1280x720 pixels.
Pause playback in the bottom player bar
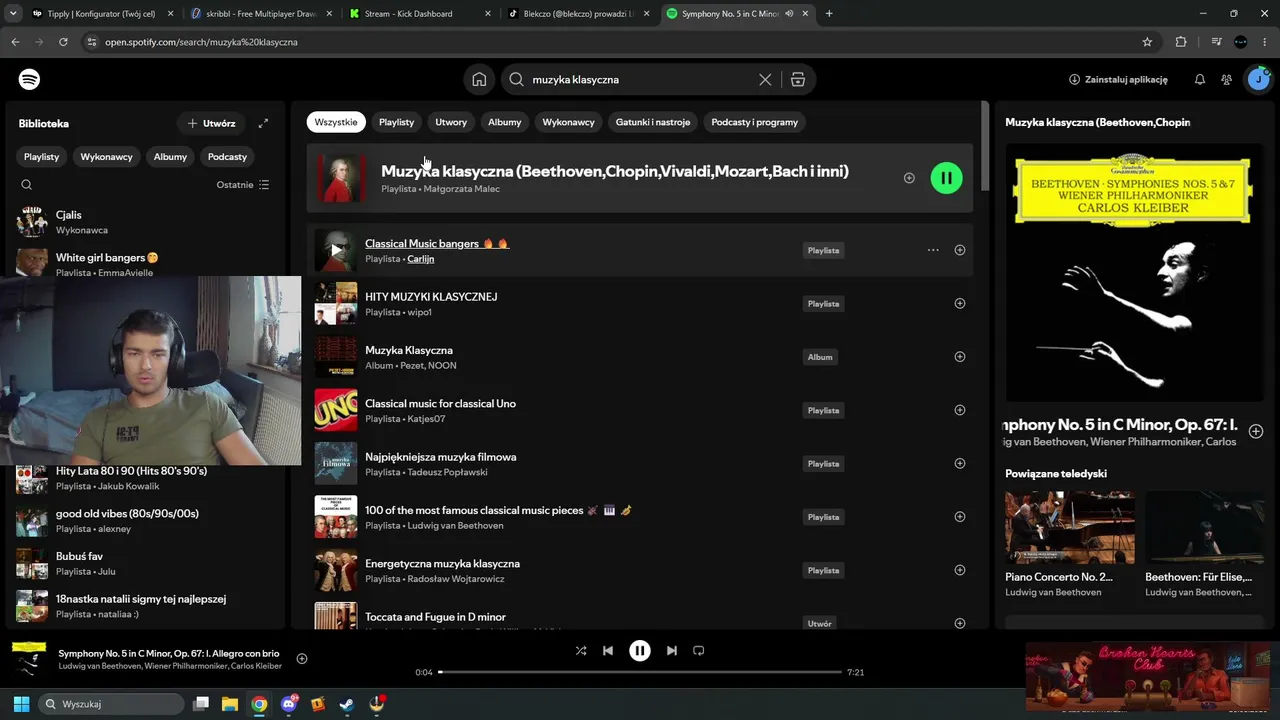tap(640, 650)
